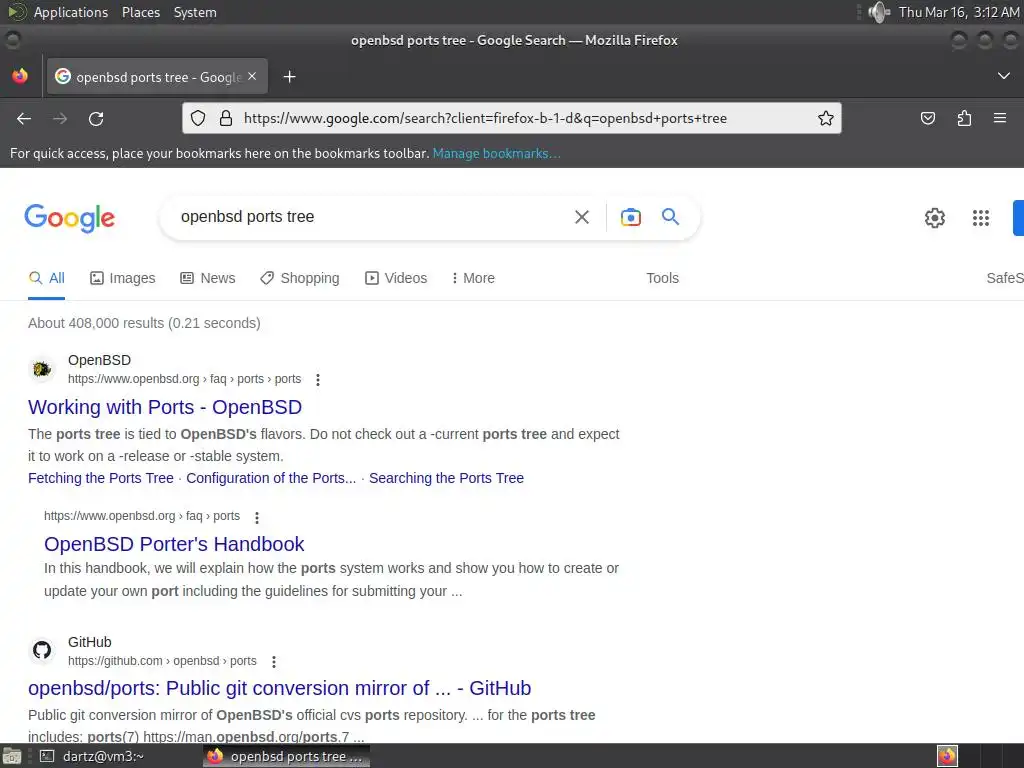Click the OpenBSD favicon in first result
The height and width of the screenshot is (768, 1024).
click(42, 369)
